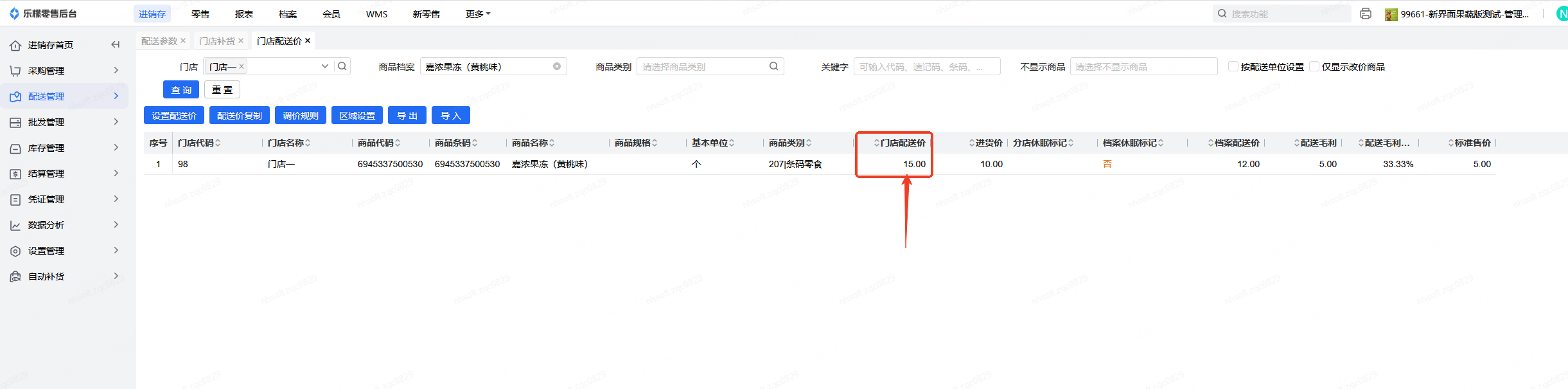The image size is (1568, 389).
Task: Toggle 仅显示改价商品 checkbox
Action: pos(1314,66)
